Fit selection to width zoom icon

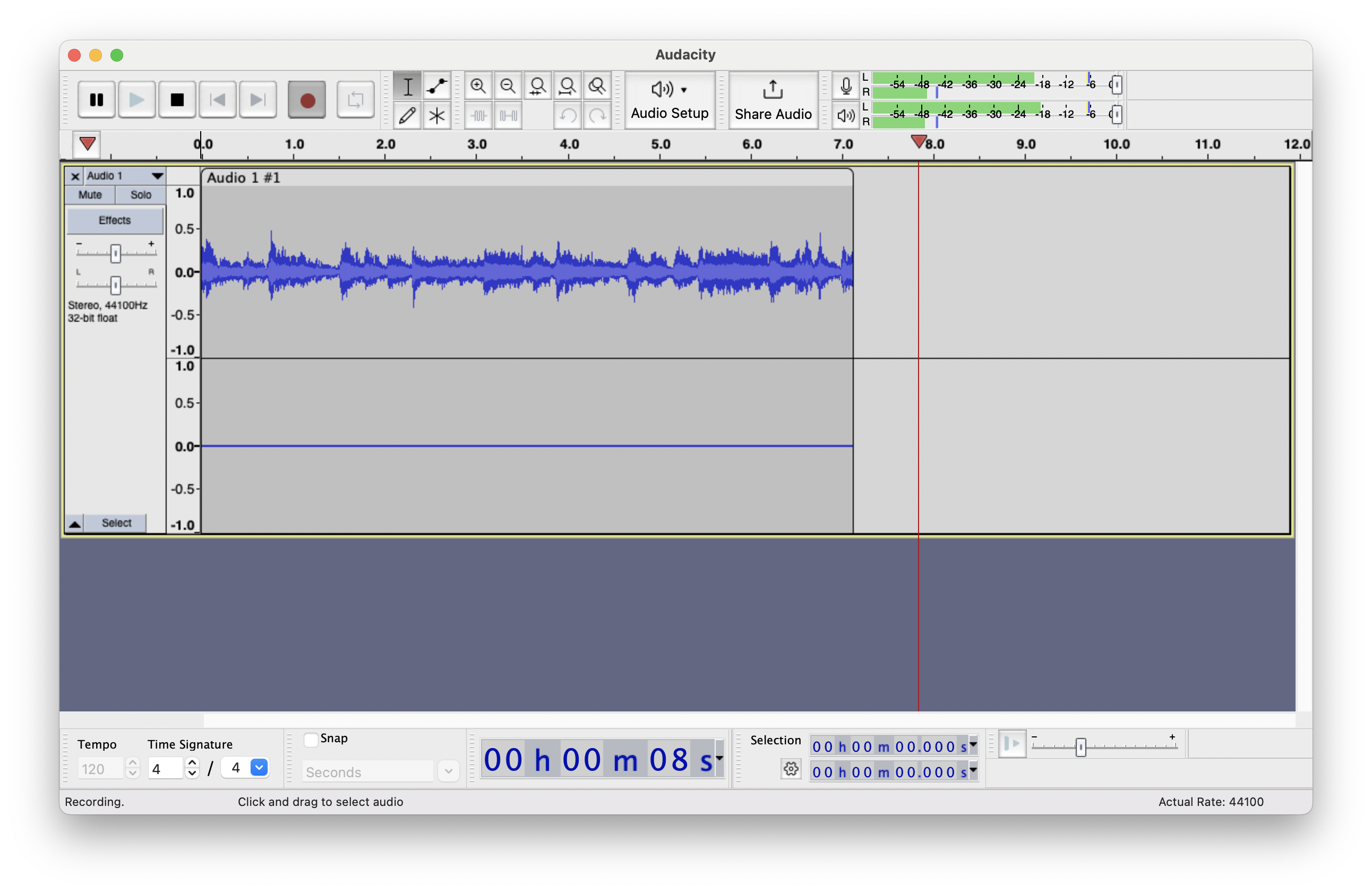[538, 87]
